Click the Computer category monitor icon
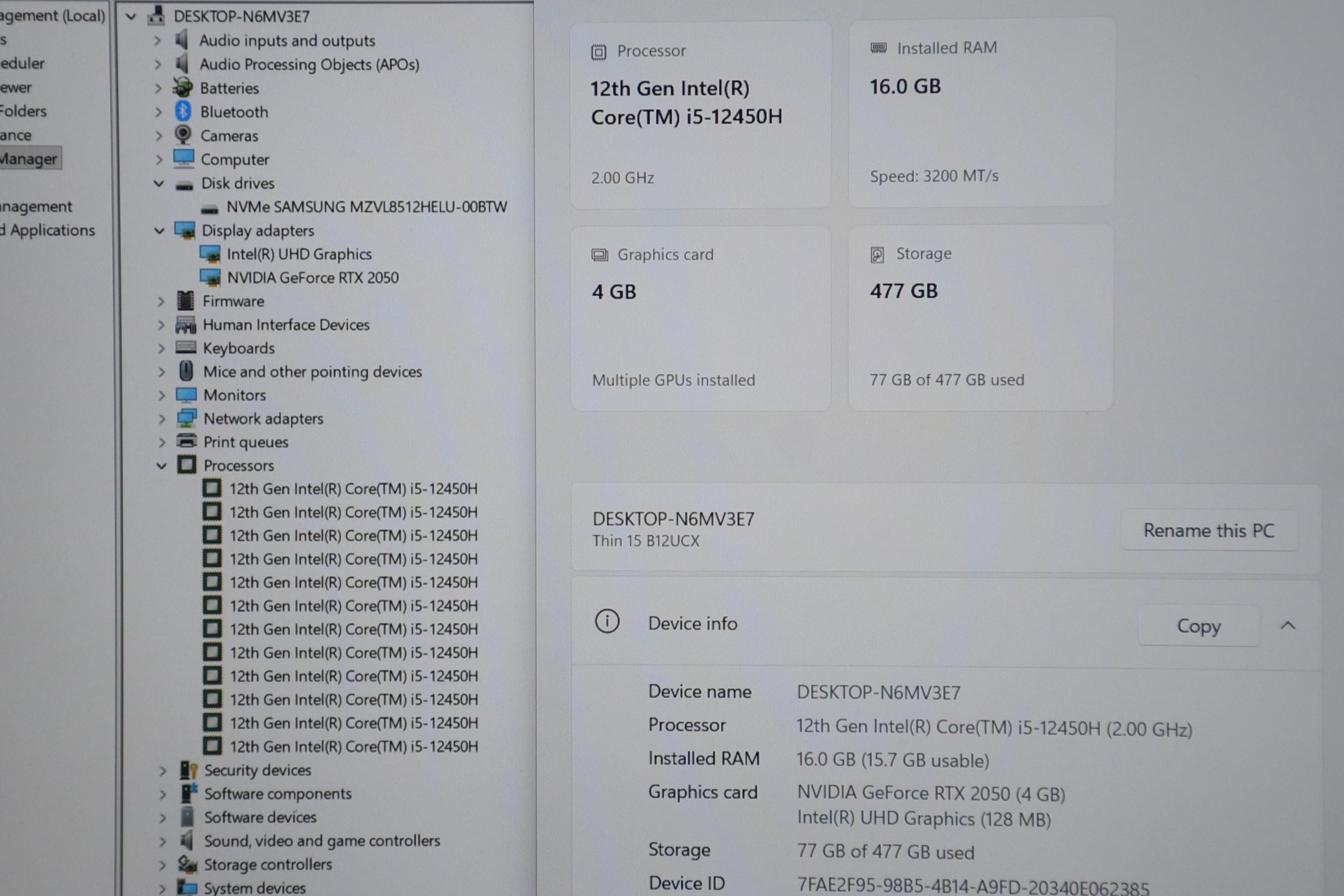This screenshot has width=1344, height=896. (x=184, y=158)
